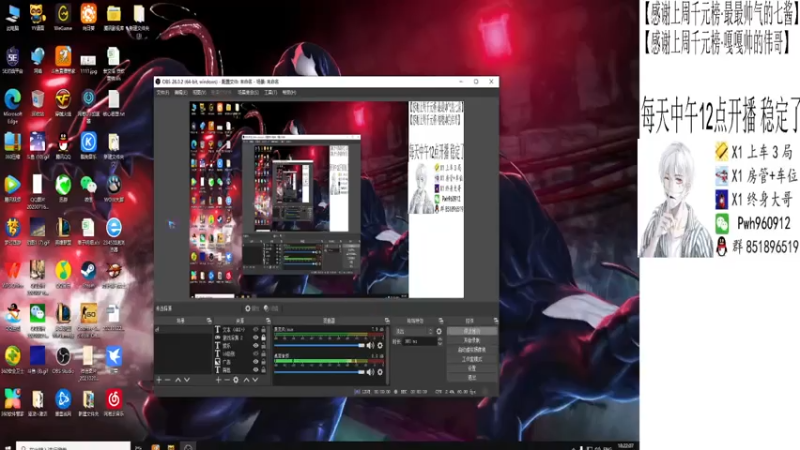Open OBS Studio desktop shortcut

(63, 359)
